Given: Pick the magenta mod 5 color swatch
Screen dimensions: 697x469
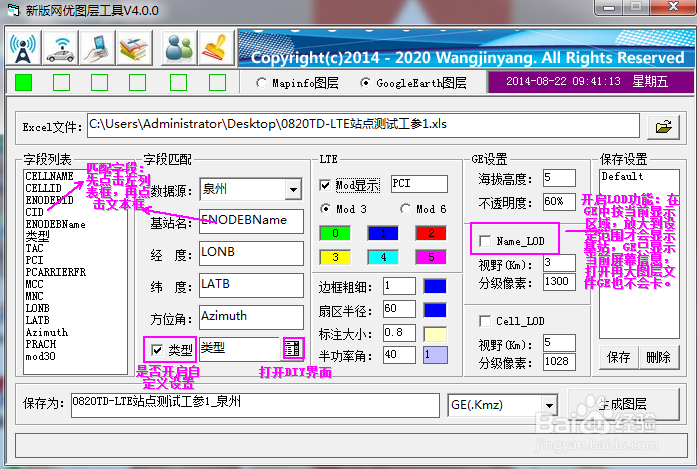Looking at the screenshot, I should (x=431, y=257).
